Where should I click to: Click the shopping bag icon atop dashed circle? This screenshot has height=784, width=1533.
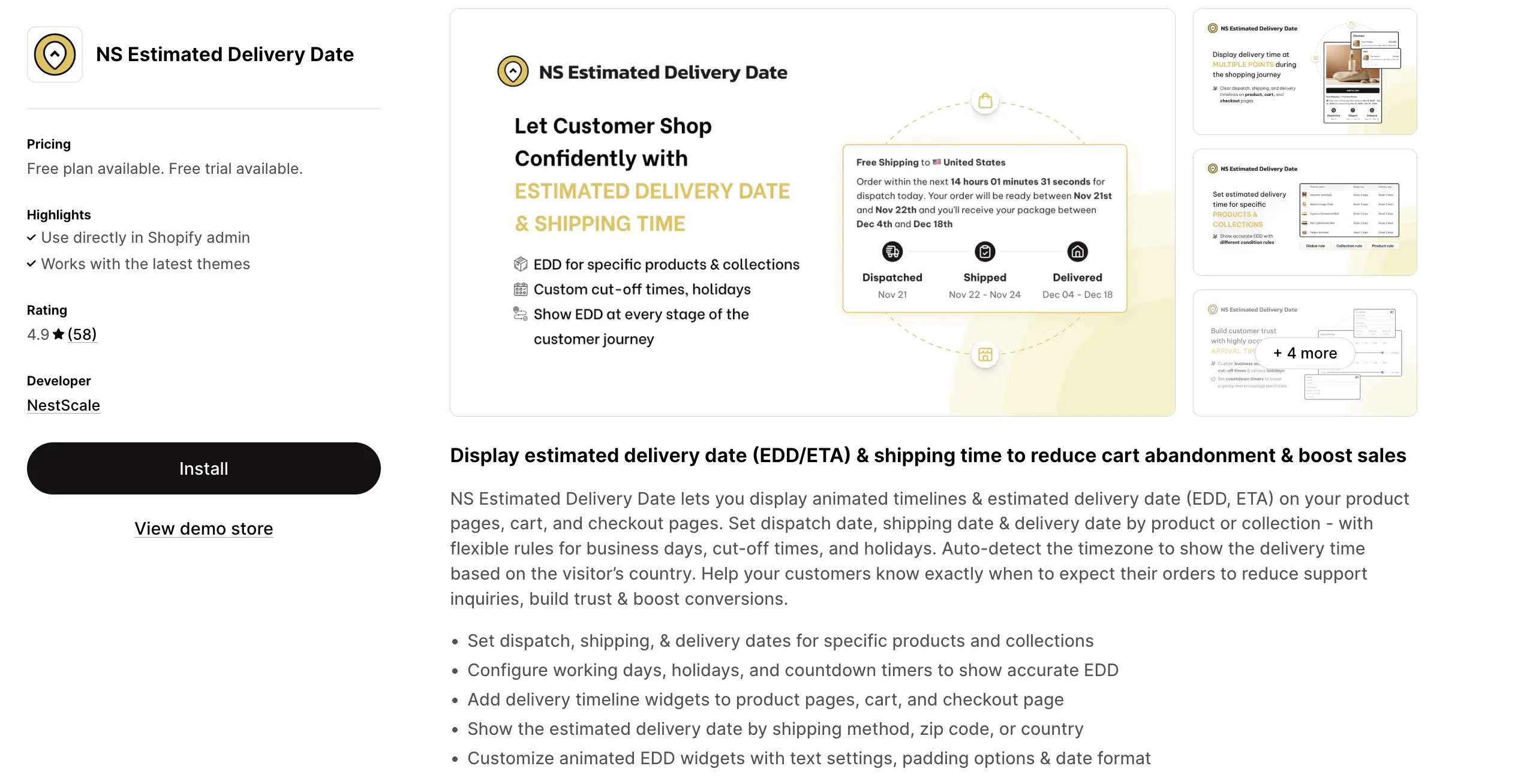[985, 101]
